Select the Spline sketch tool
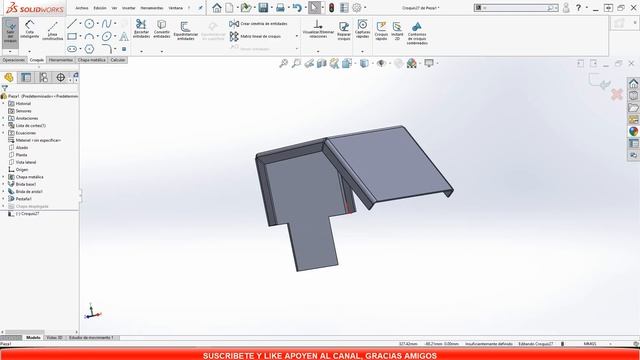Image resolution: width=640 pixels, height=360 pixels. point(107,24)
